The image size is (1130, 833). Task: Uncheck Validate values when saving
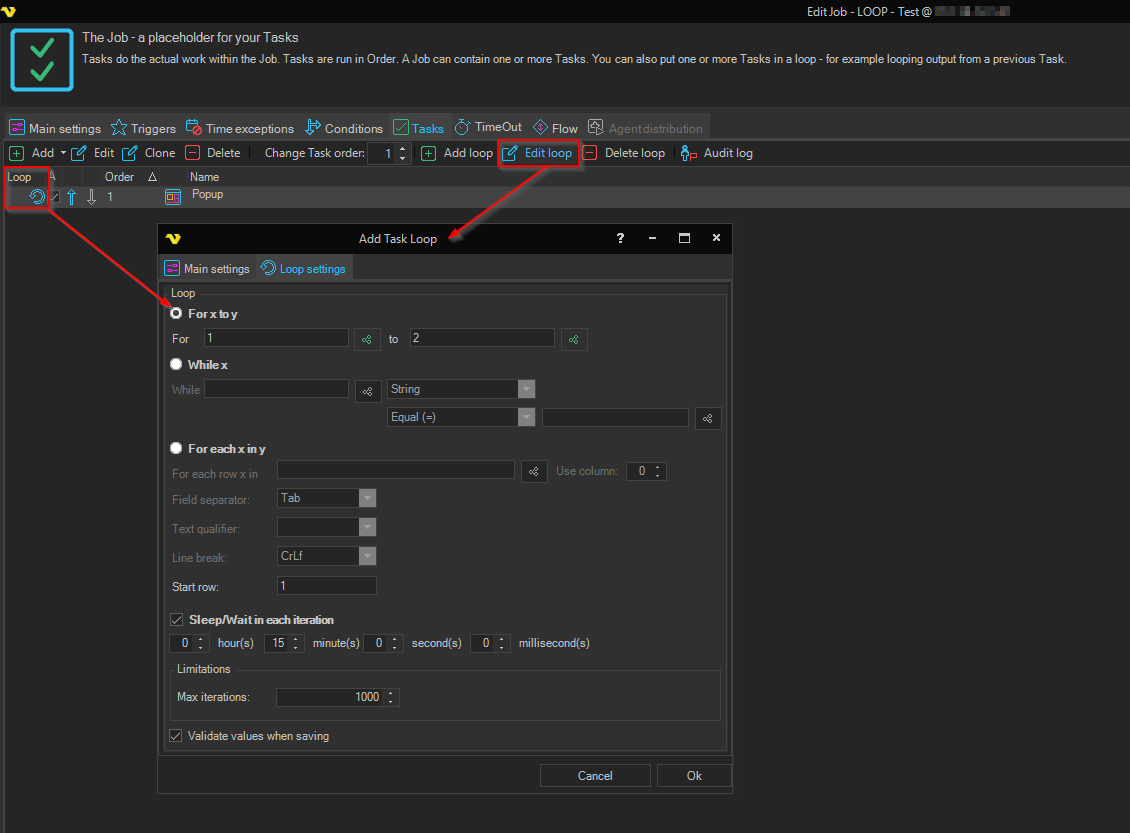tap(177, 736)
